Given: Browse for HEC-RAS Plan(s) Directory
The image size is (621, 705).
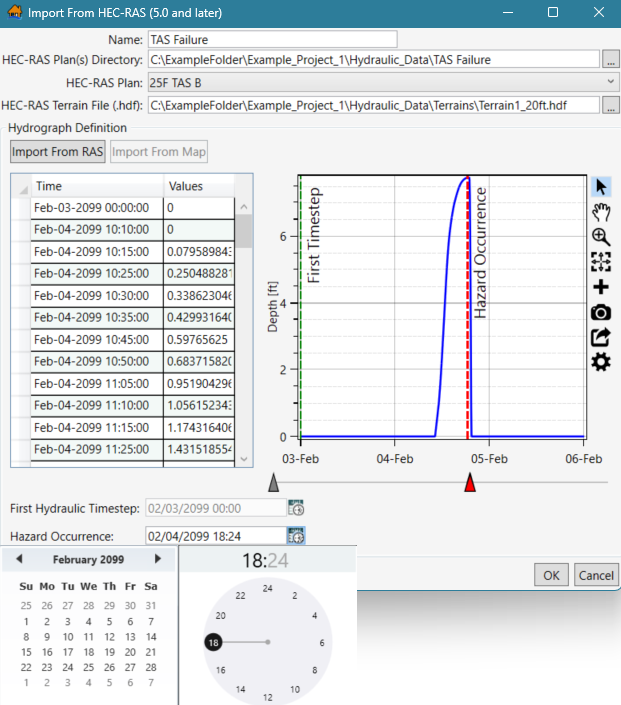Looking at the screenshot, I should 610,59.
